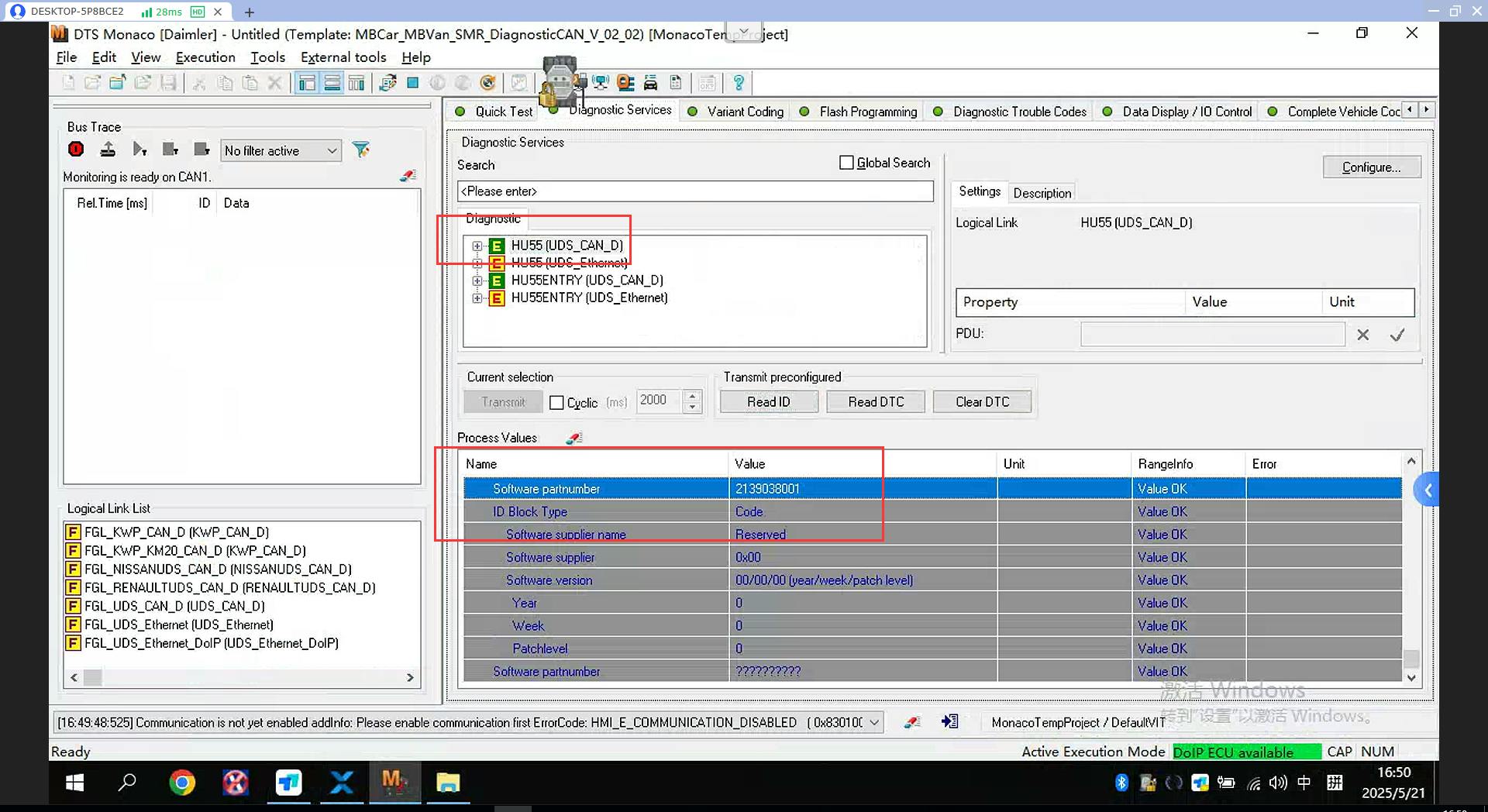
Task: Open the External tools menu
Action: (343, 57)
